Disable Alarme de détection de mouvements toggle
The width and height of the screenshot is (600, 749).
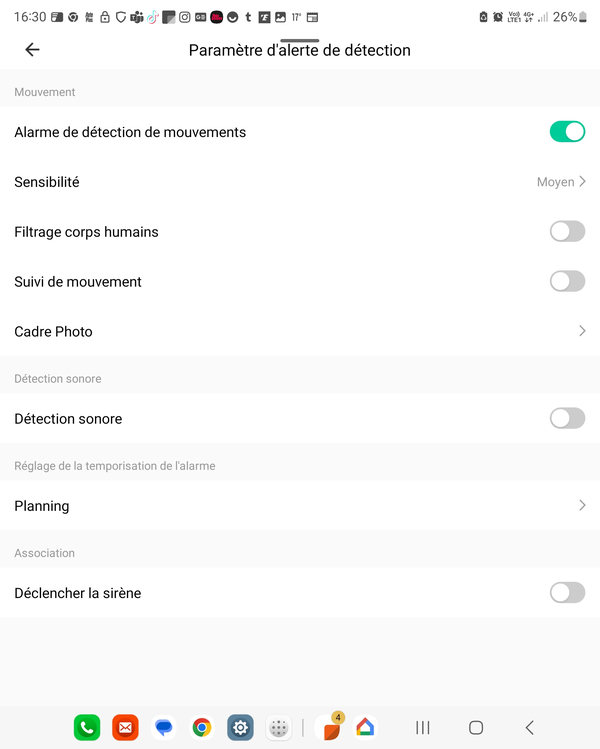(x=567, y=132)
